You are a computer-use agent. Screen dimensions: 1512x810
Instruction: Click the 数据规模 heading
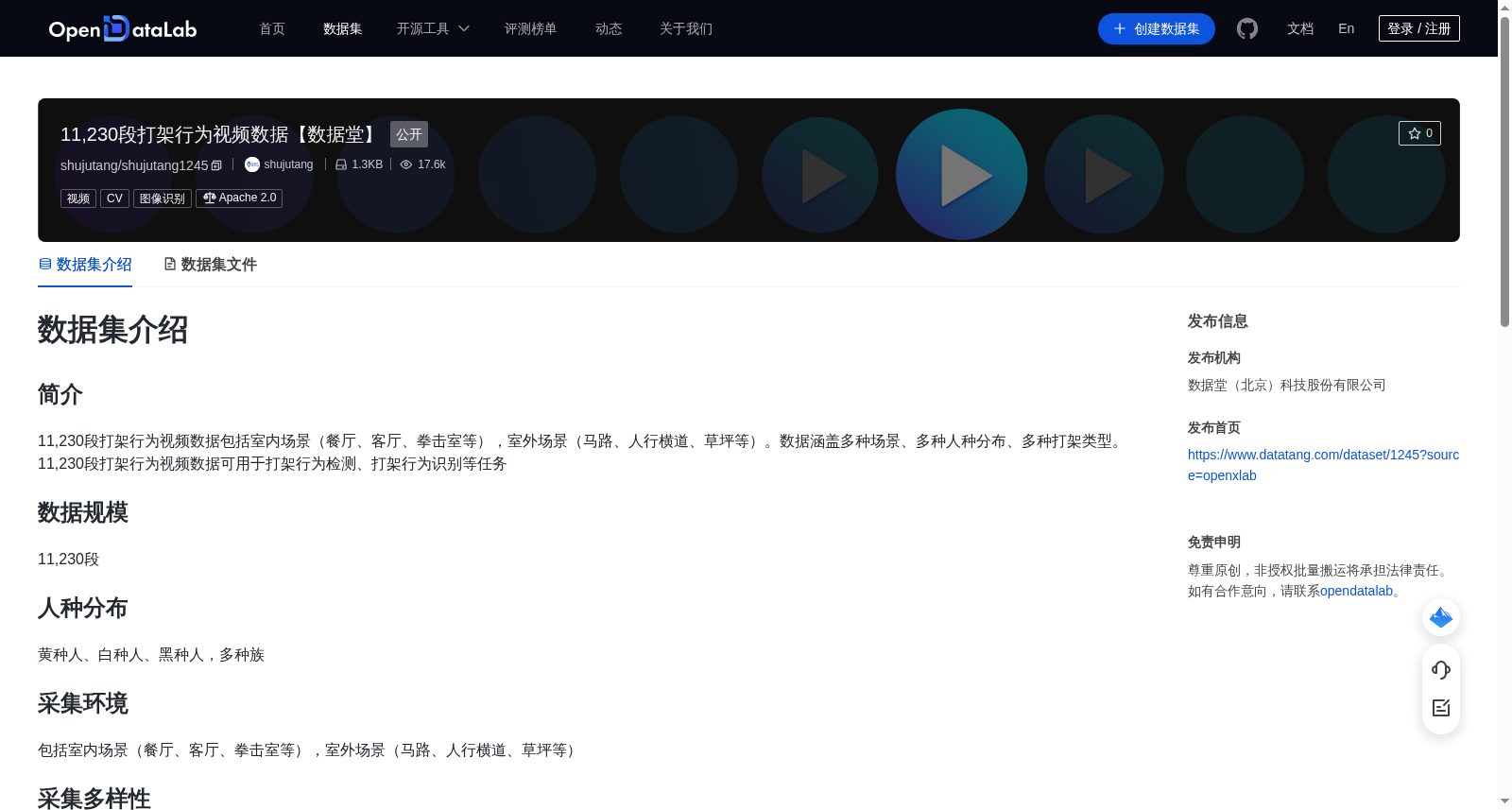(x=83, y=512)
